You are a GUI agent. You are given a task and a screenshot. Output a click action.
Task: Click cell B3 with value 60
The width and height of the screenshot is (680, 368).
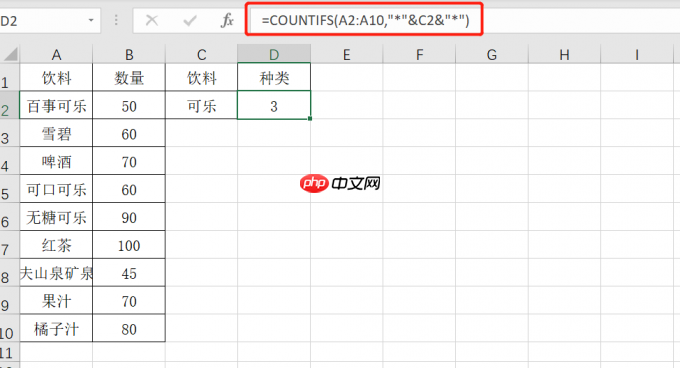click(x=129, y=133)
